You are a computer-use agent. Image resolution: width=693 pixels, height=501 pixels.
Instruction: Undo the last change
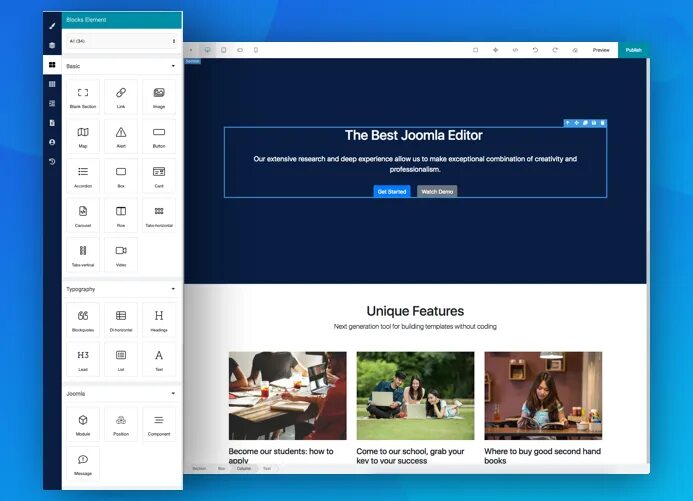[535, 50]
